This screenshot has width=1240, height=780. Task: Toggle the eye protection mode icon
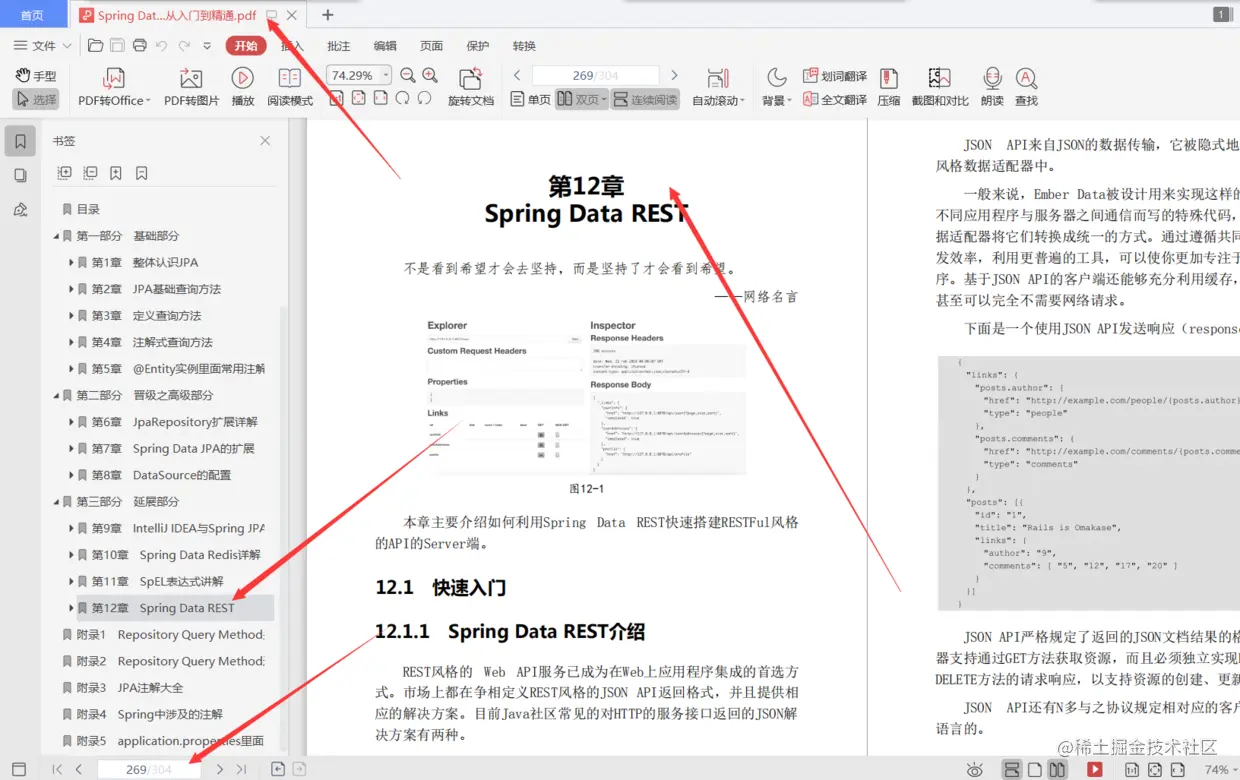coord(975,769)
